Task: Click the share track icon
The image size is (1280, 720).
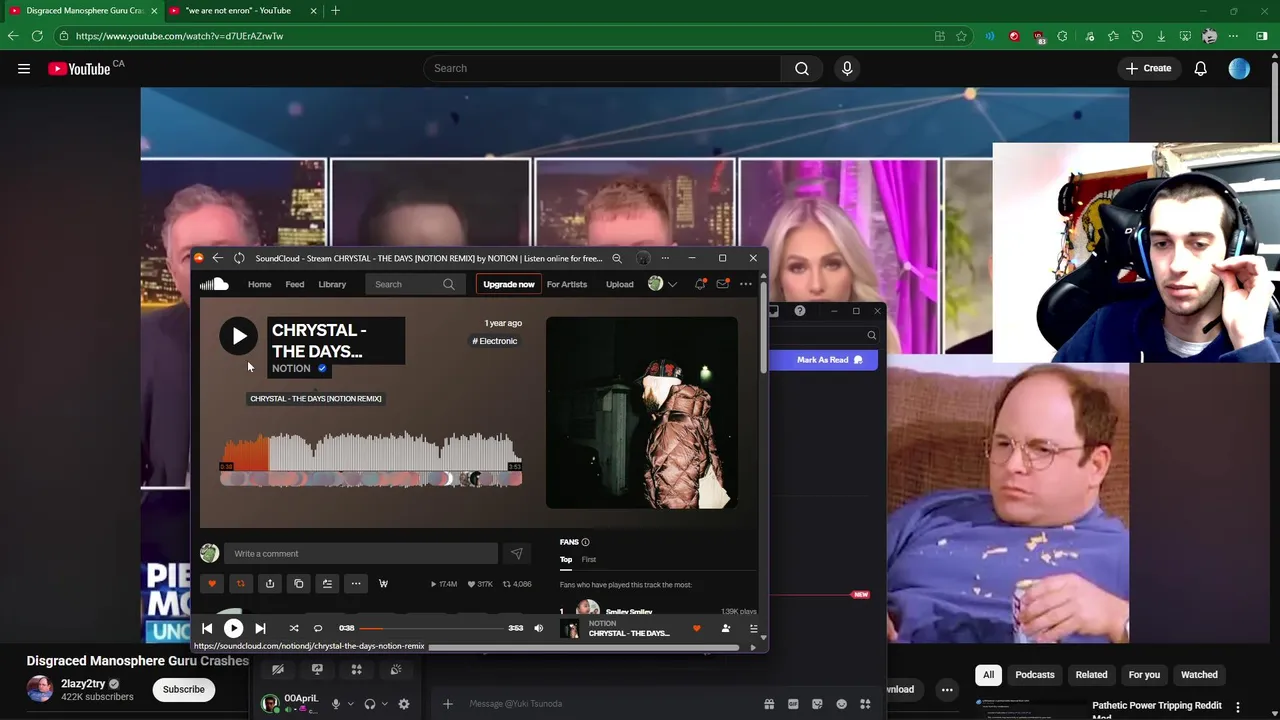Action: point(269,584)
